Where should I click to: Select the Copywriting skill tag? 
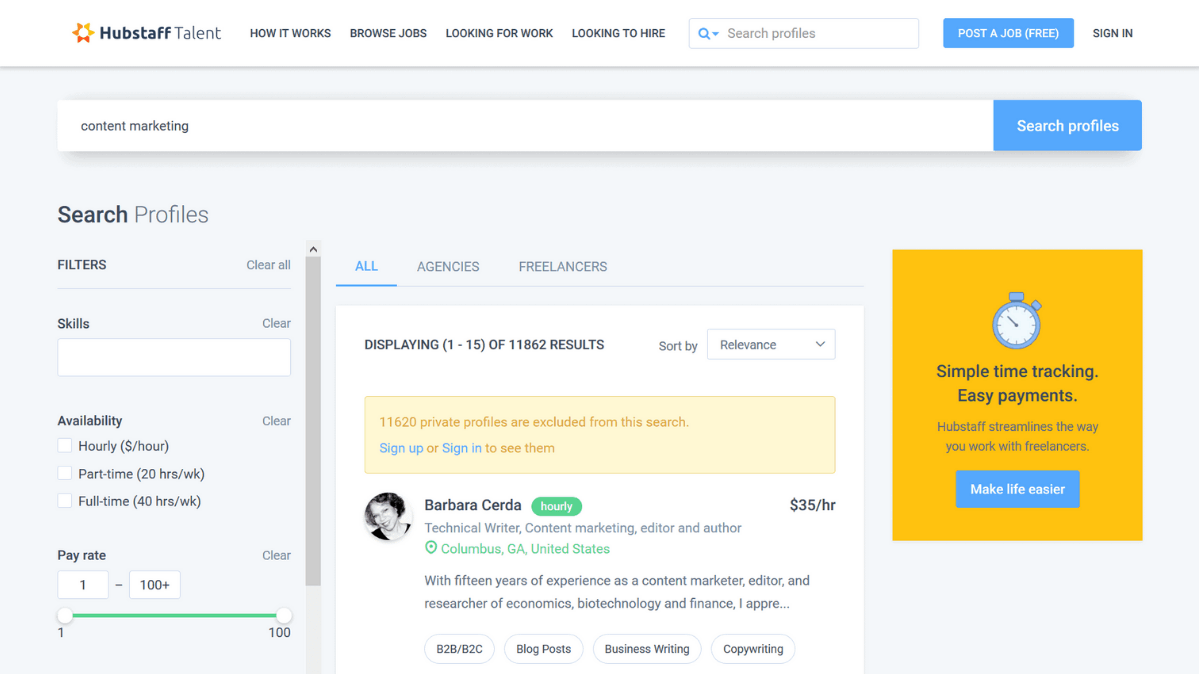[x=753, y=649]
